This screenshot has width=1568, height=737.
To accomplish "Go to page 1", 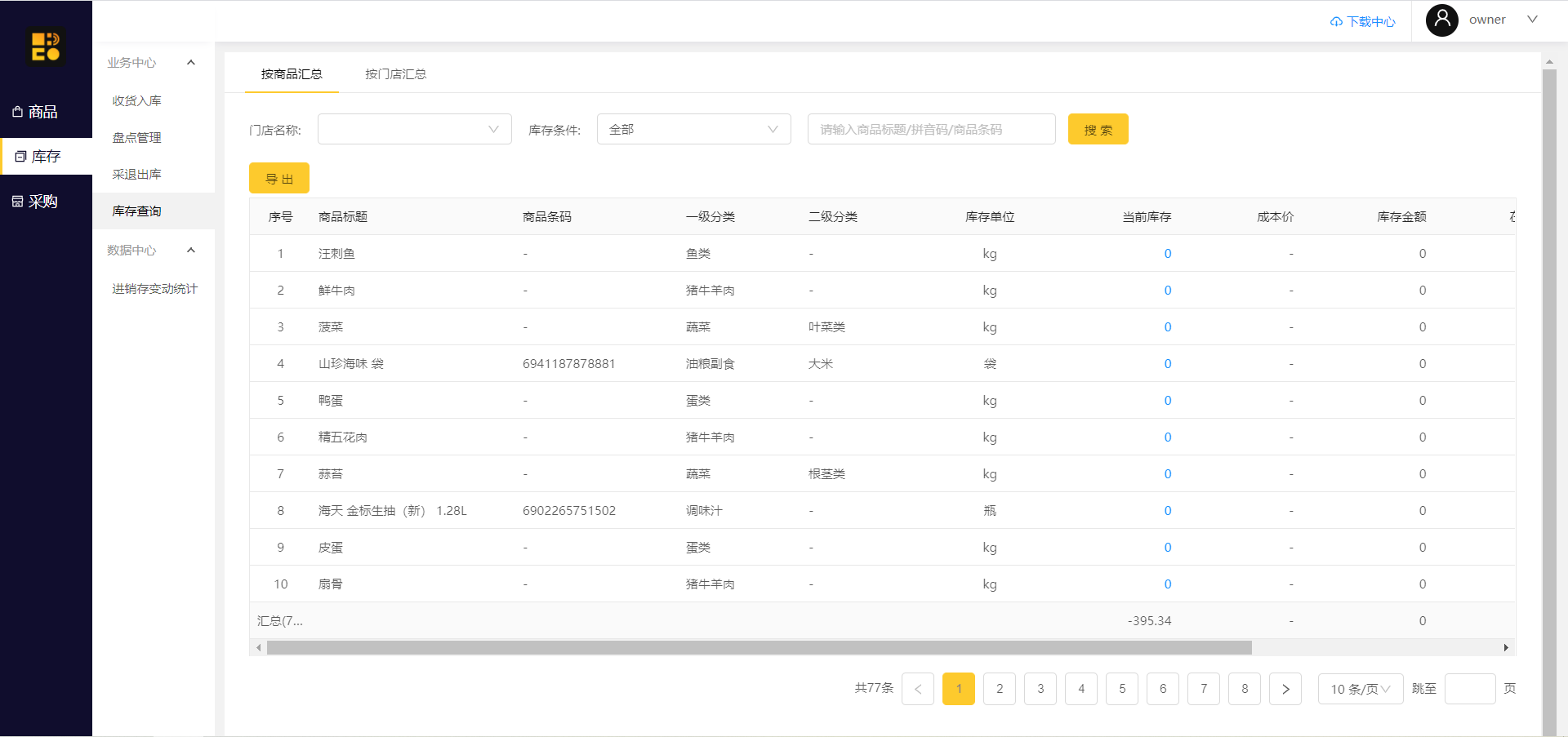I will (959, 689).
